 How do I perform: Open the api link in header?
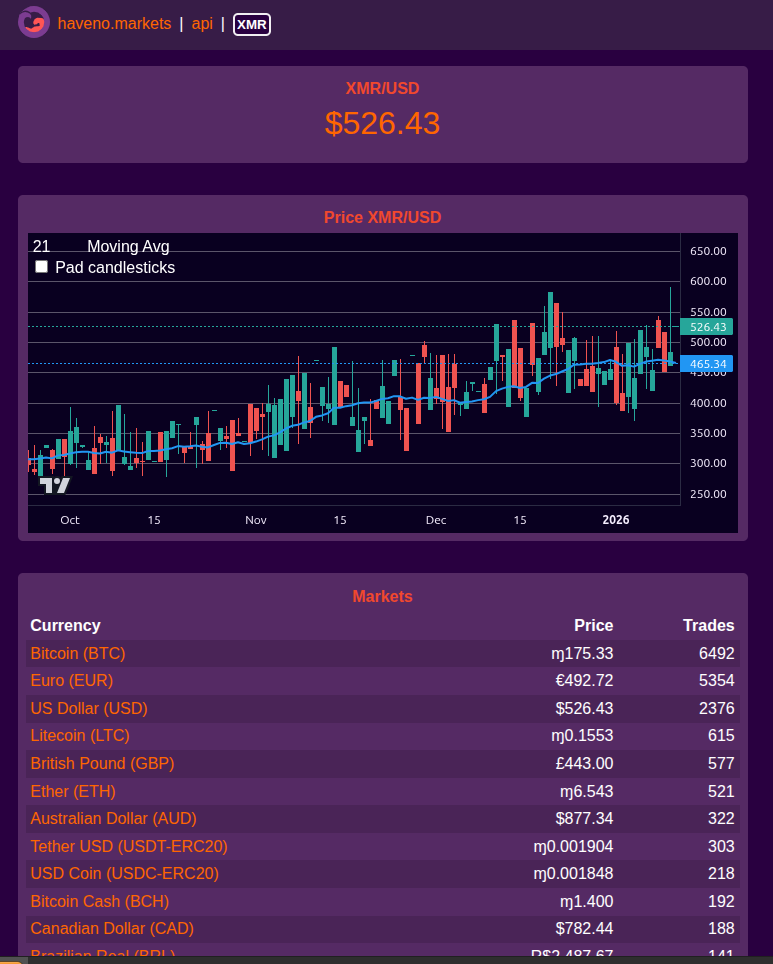(x=202, y=23)
